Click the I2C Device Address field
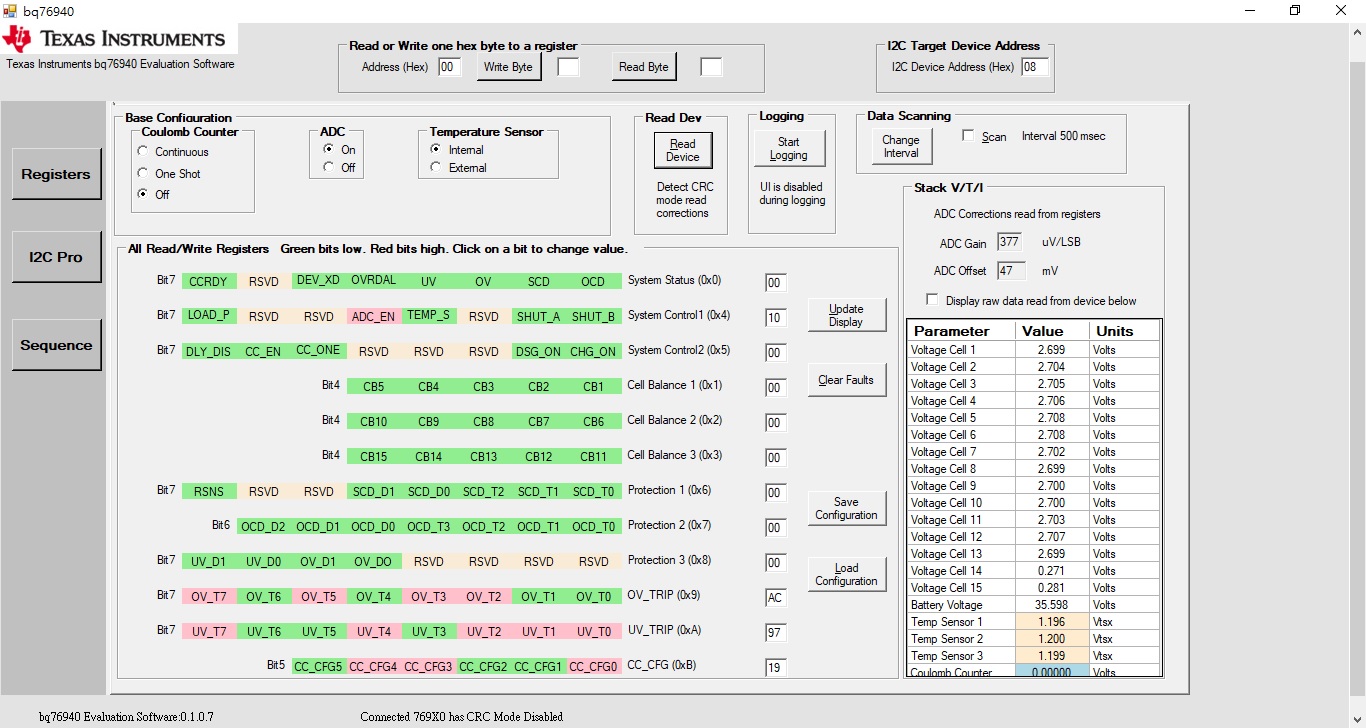 1035,67
